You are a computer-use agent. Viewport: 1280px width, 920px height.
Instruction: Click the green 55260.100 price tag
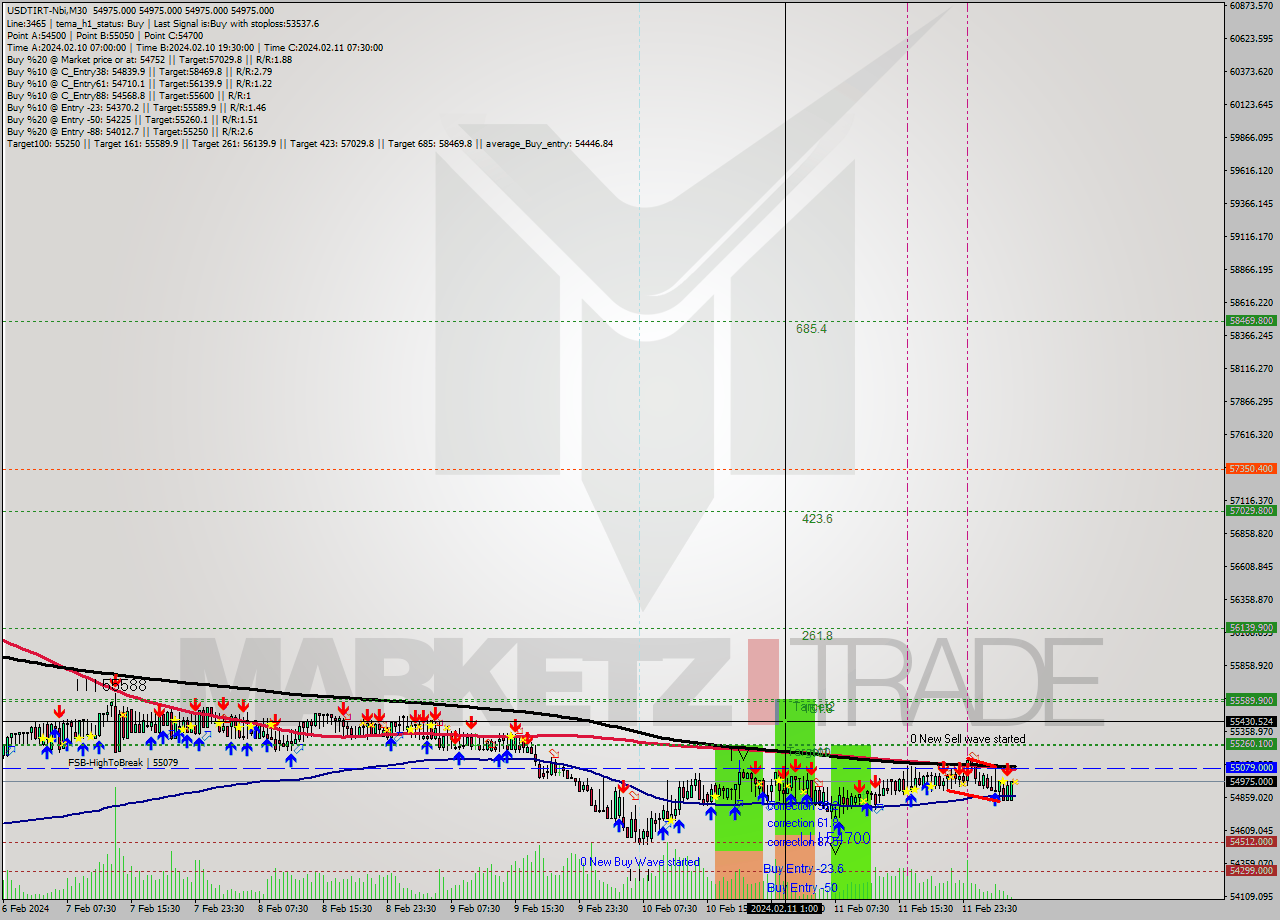coord(1250,744)
